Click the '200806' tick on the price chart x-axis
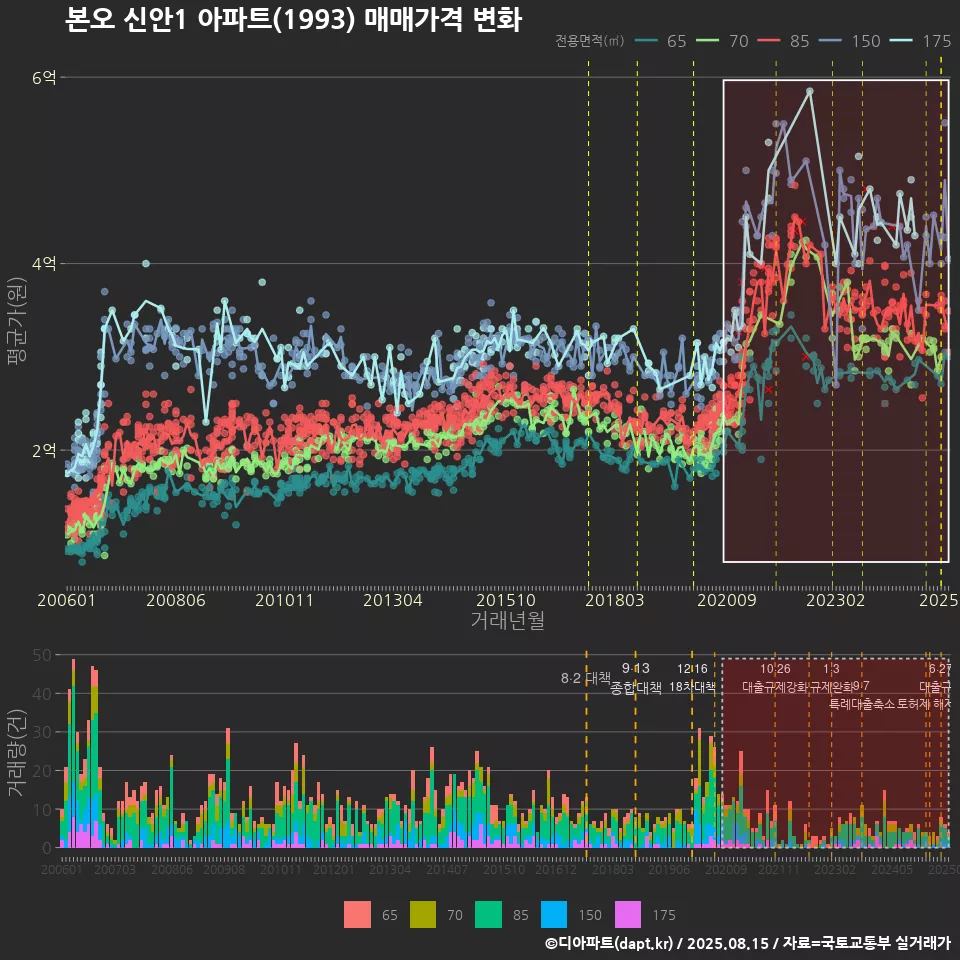The width and height of the screenshot is (960, 960). click(x=176, y=600)
